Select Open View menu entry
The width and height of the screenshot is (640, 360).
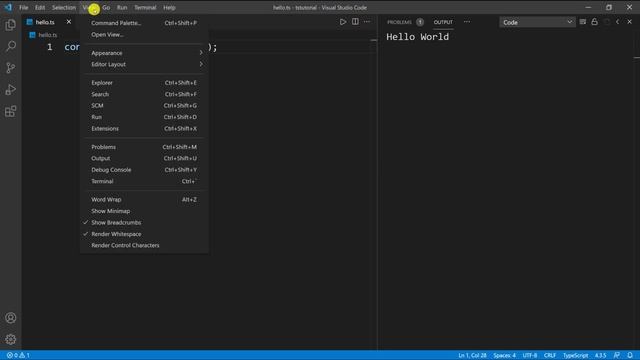[x=144, y=35]
